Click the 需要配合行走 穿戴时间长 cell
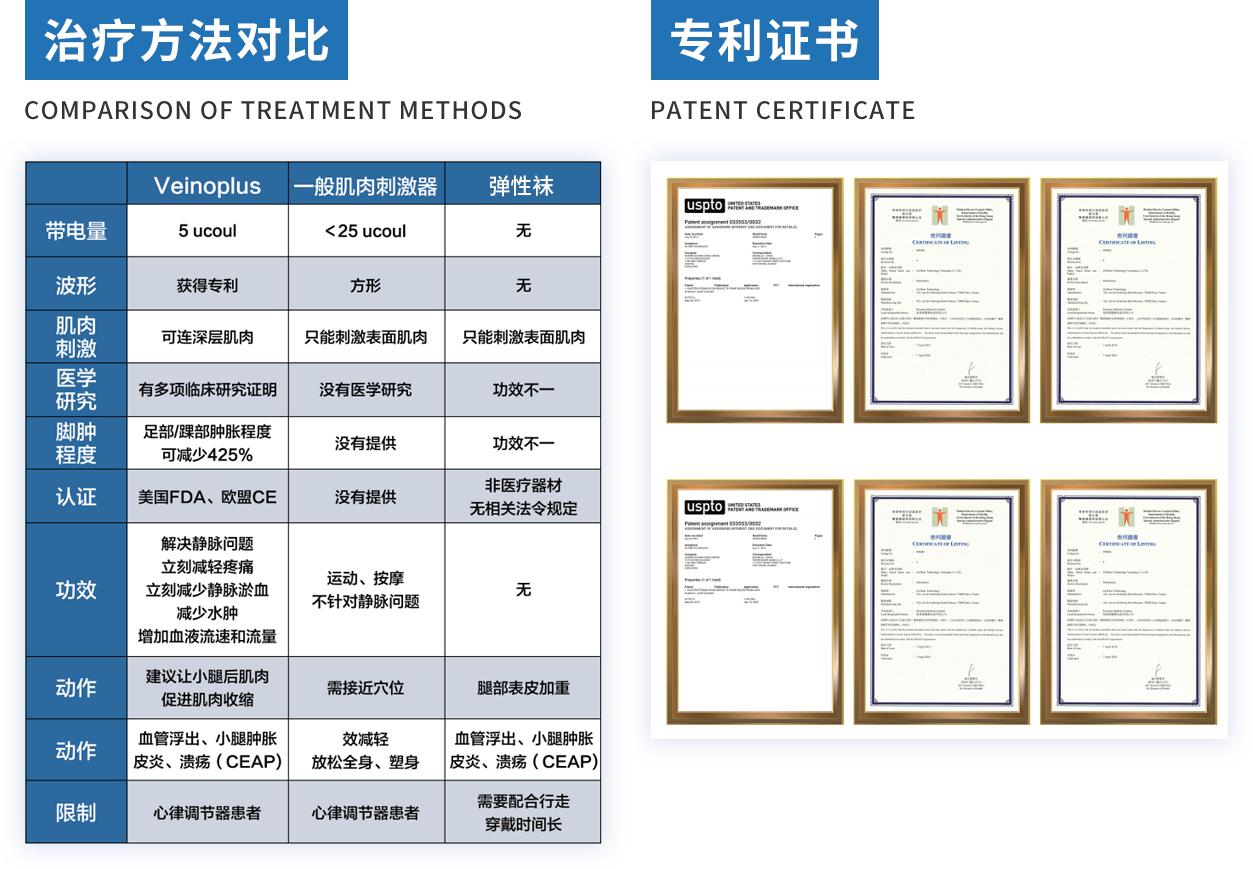The image size is (1253, 869). tap(522, 812)
